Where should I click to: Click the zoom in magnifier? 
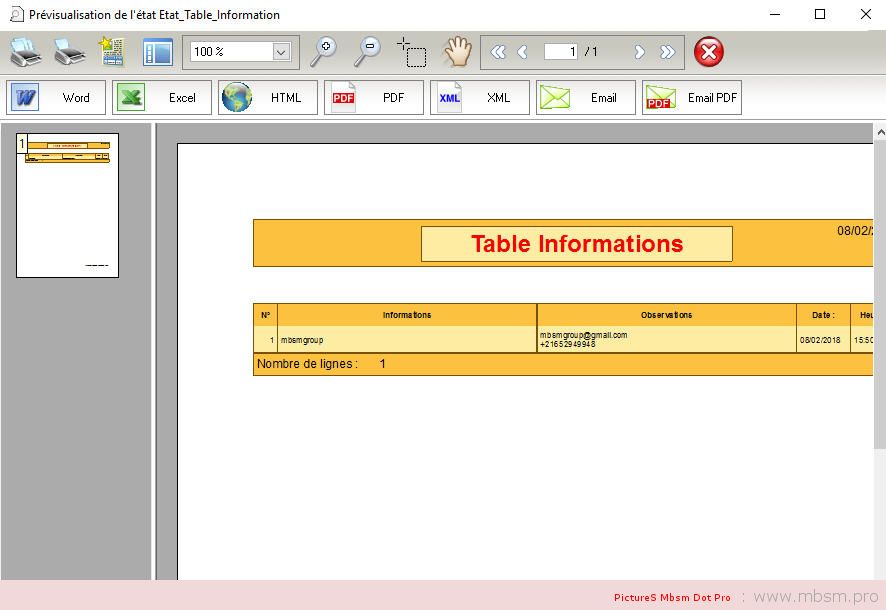pos(324,52)
